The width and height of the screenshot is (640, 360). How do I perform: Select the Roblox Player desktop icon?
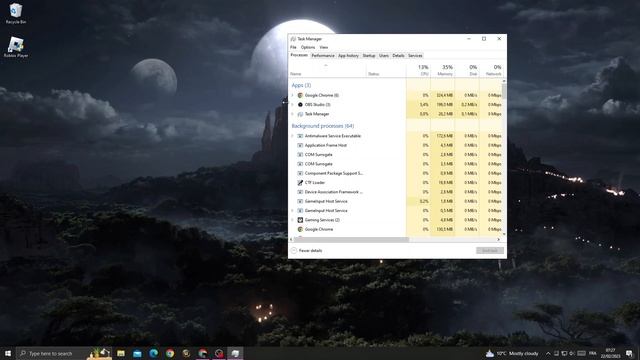16,47
